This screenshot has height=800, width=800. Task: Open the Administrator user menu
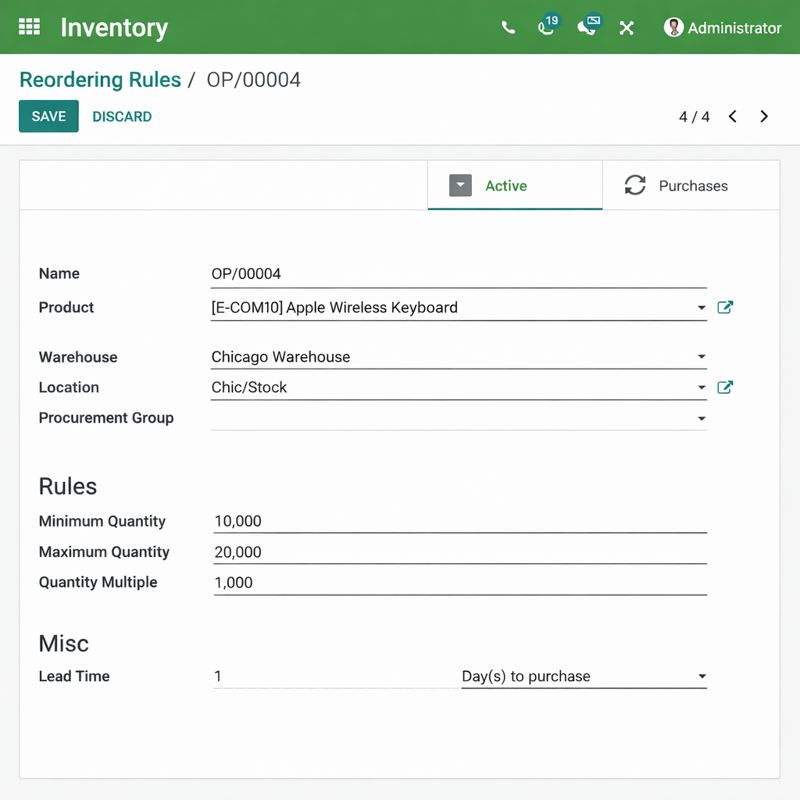723,28
